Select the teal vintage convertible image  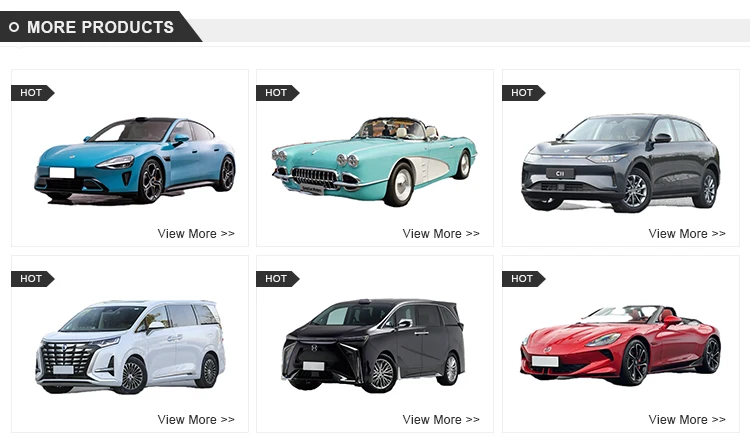(x=375, y=162)
